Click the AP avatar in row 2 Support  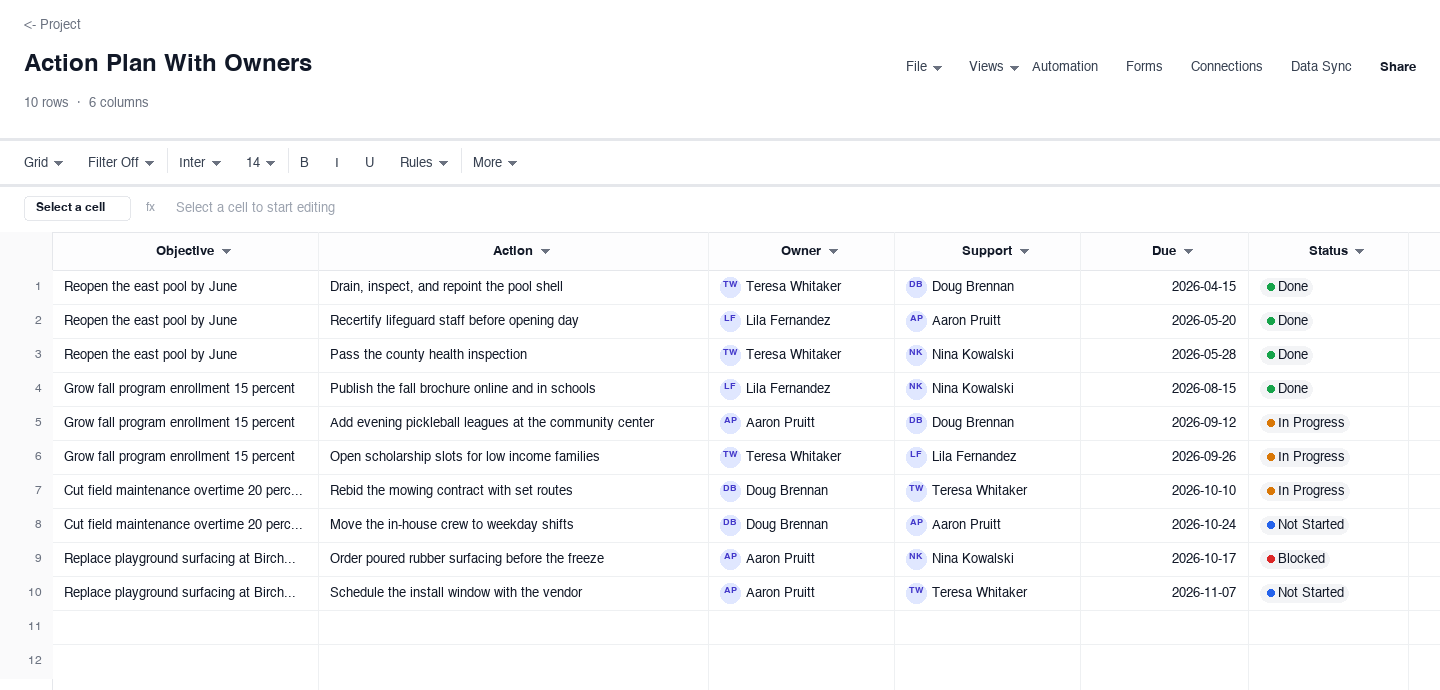pos(916,320)
